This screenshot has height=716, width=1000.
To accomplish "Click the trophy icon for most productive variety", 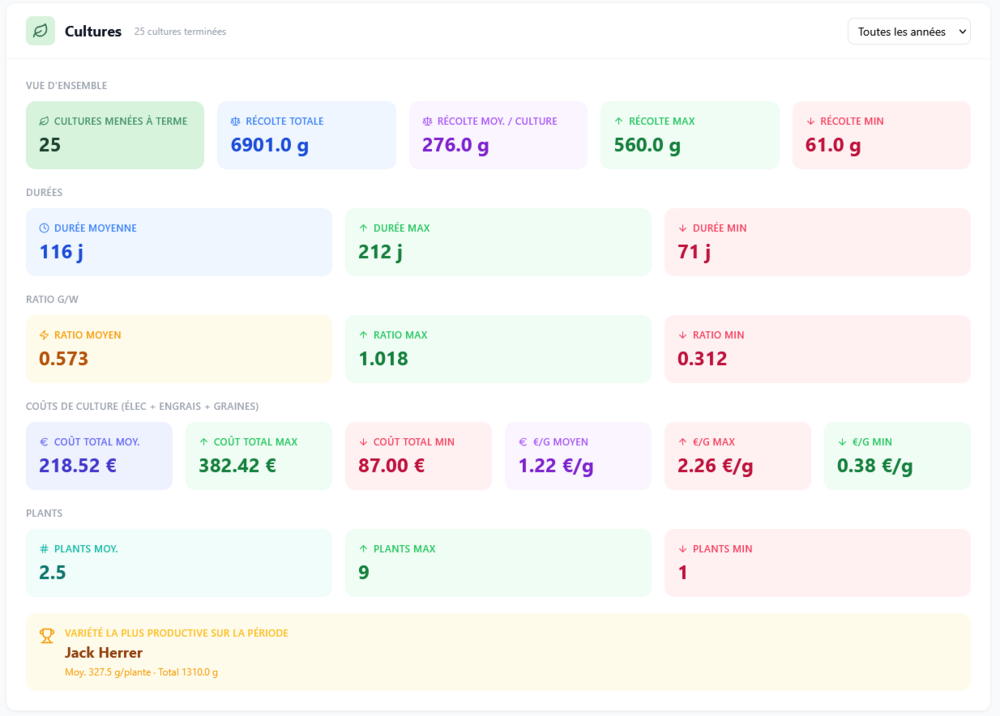I will click(x=47, y=636).
